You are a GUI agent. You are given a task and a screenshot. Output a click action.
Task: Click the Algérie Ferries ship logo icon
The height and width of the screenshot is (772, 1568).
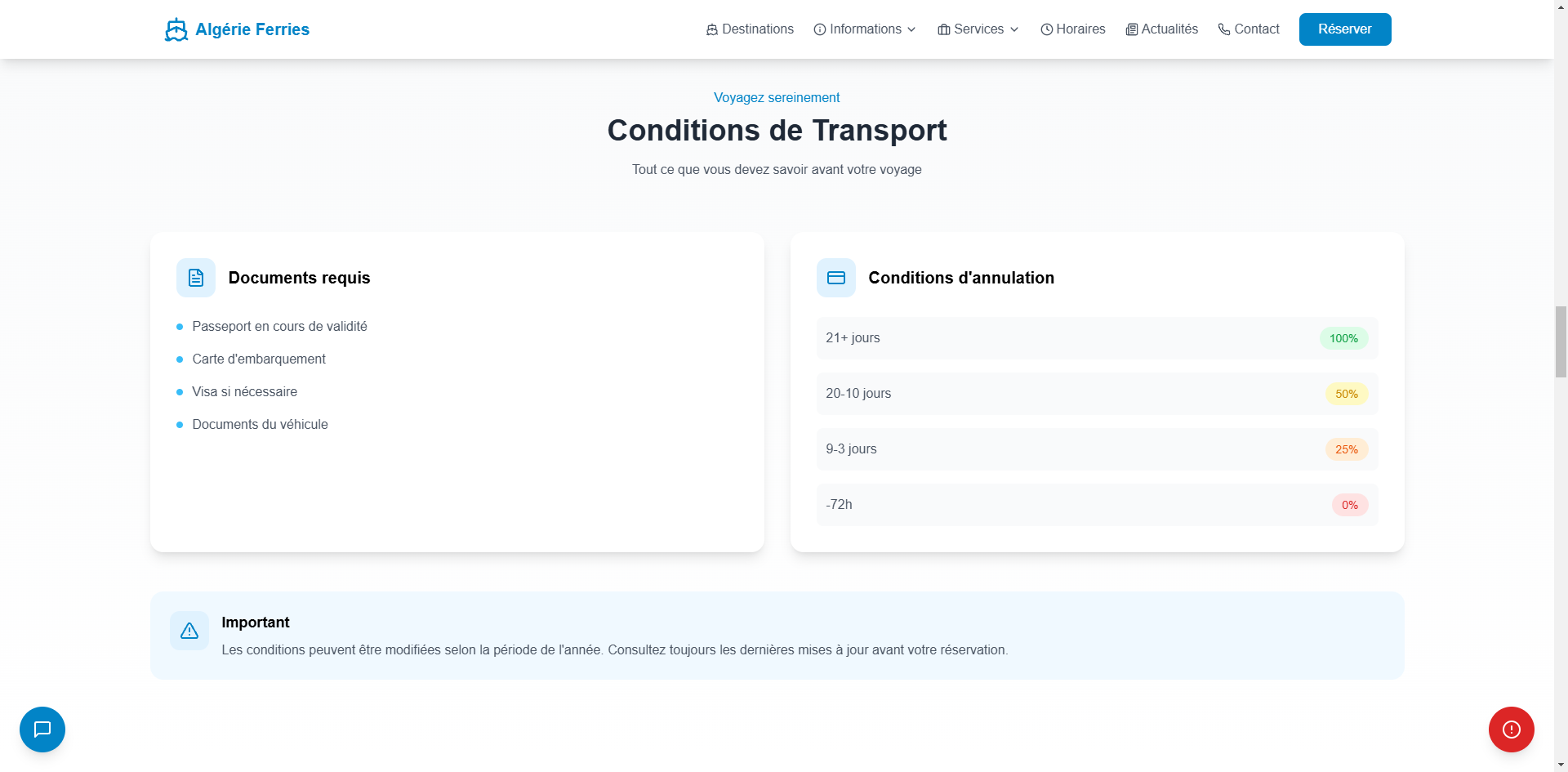point(176,29)
